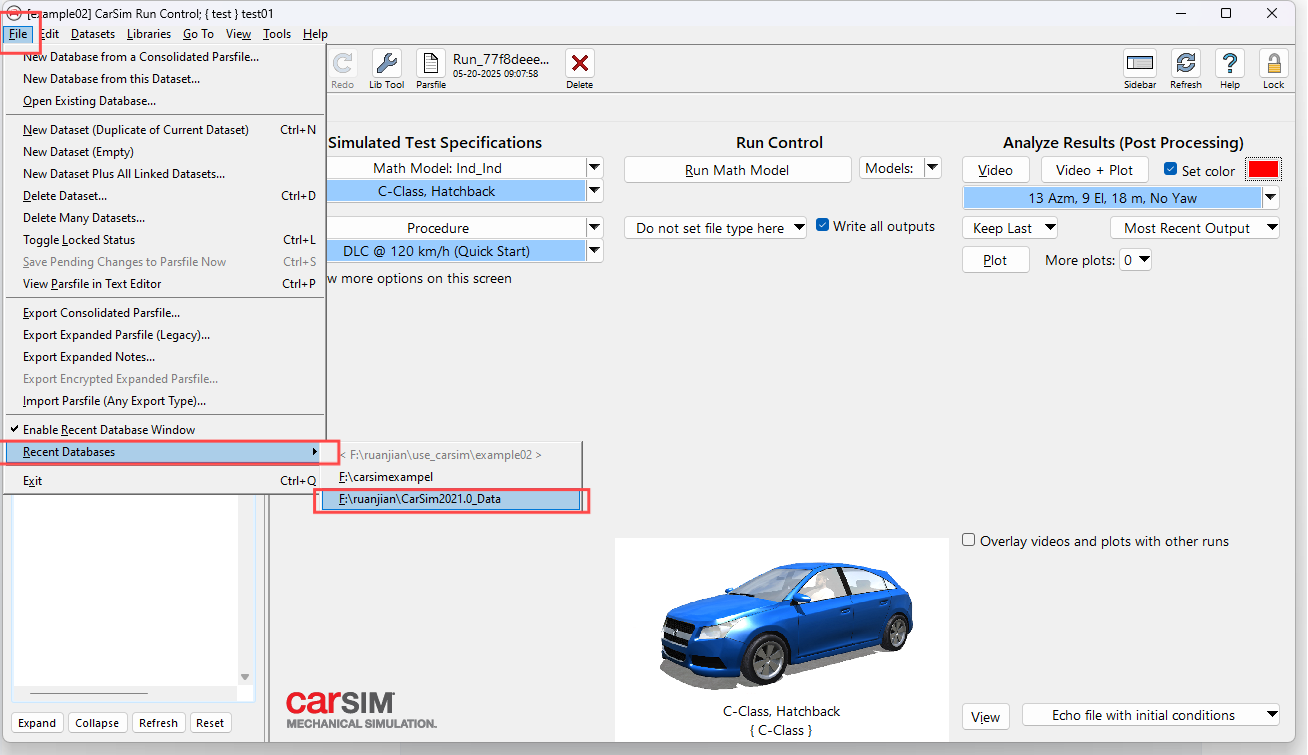Click the Refresh button below the sidebar tree
Viewport: 1308px width, 755px height.
158,723
